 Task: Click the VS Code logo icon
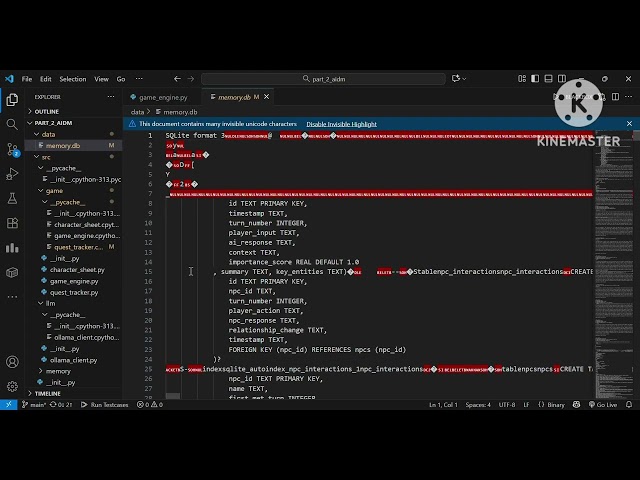[x=9, y=79]
